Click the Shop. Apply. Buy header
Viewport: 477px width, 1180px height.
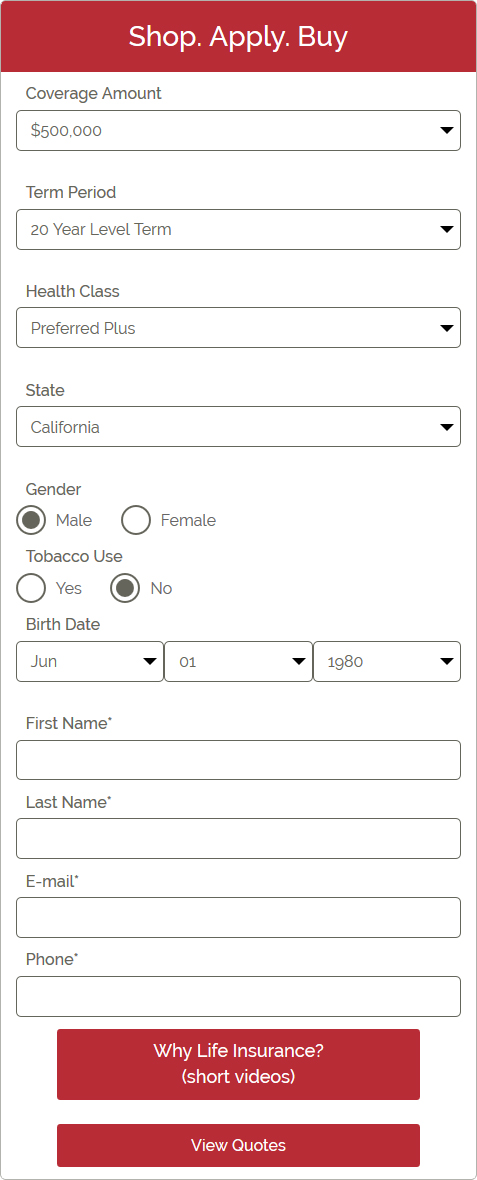coord(238,36)
